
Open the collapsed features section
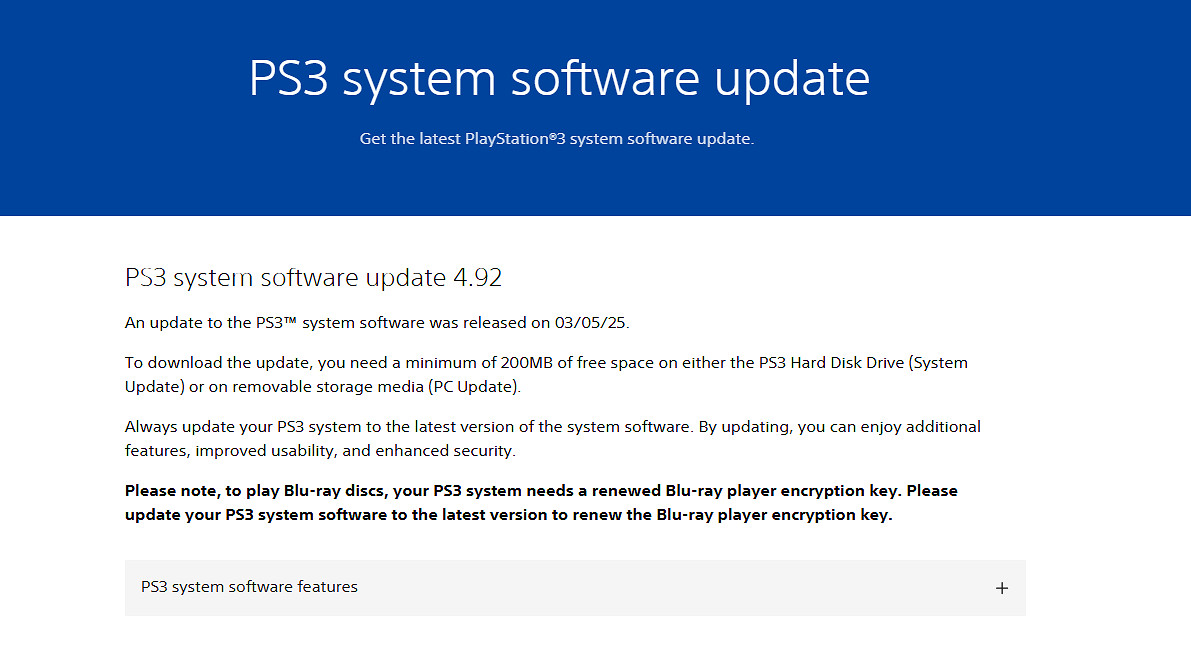pyautogui.click(x=575, y=588)
